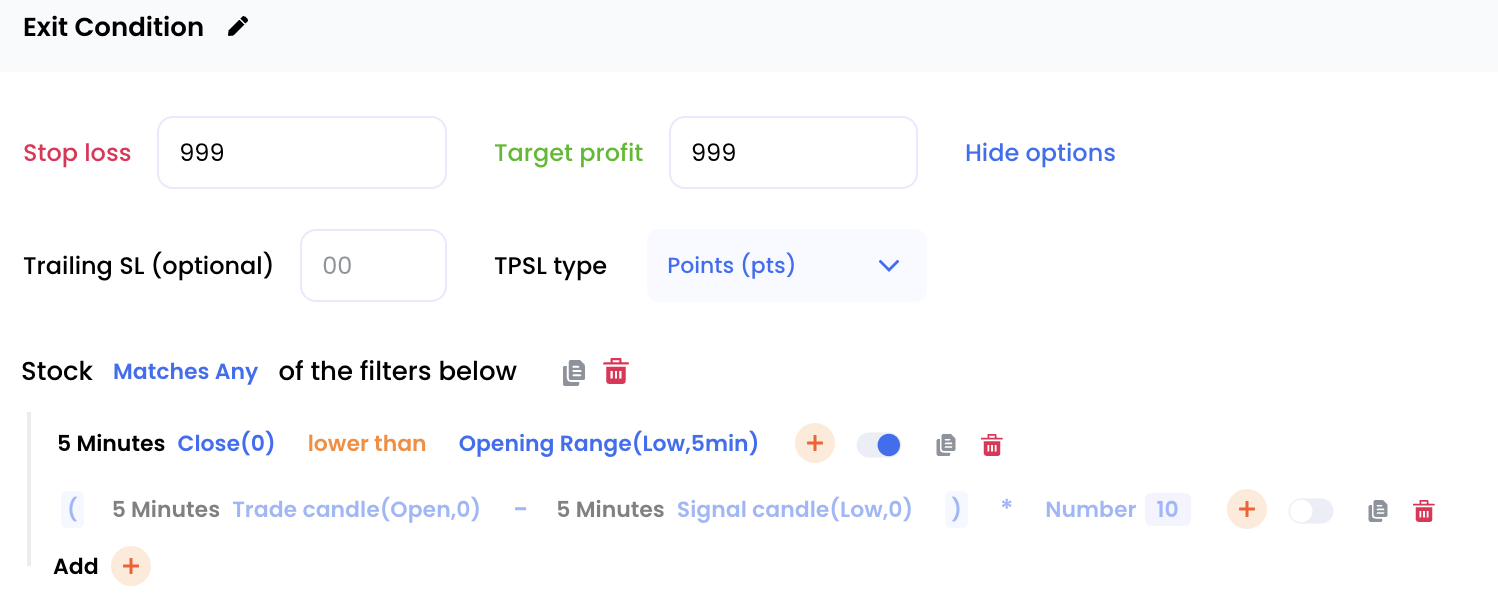Duplicate the Close(0) lower than filter row
The height and width of the screenshot is (598, 1498).
click(x=946, y=445)
